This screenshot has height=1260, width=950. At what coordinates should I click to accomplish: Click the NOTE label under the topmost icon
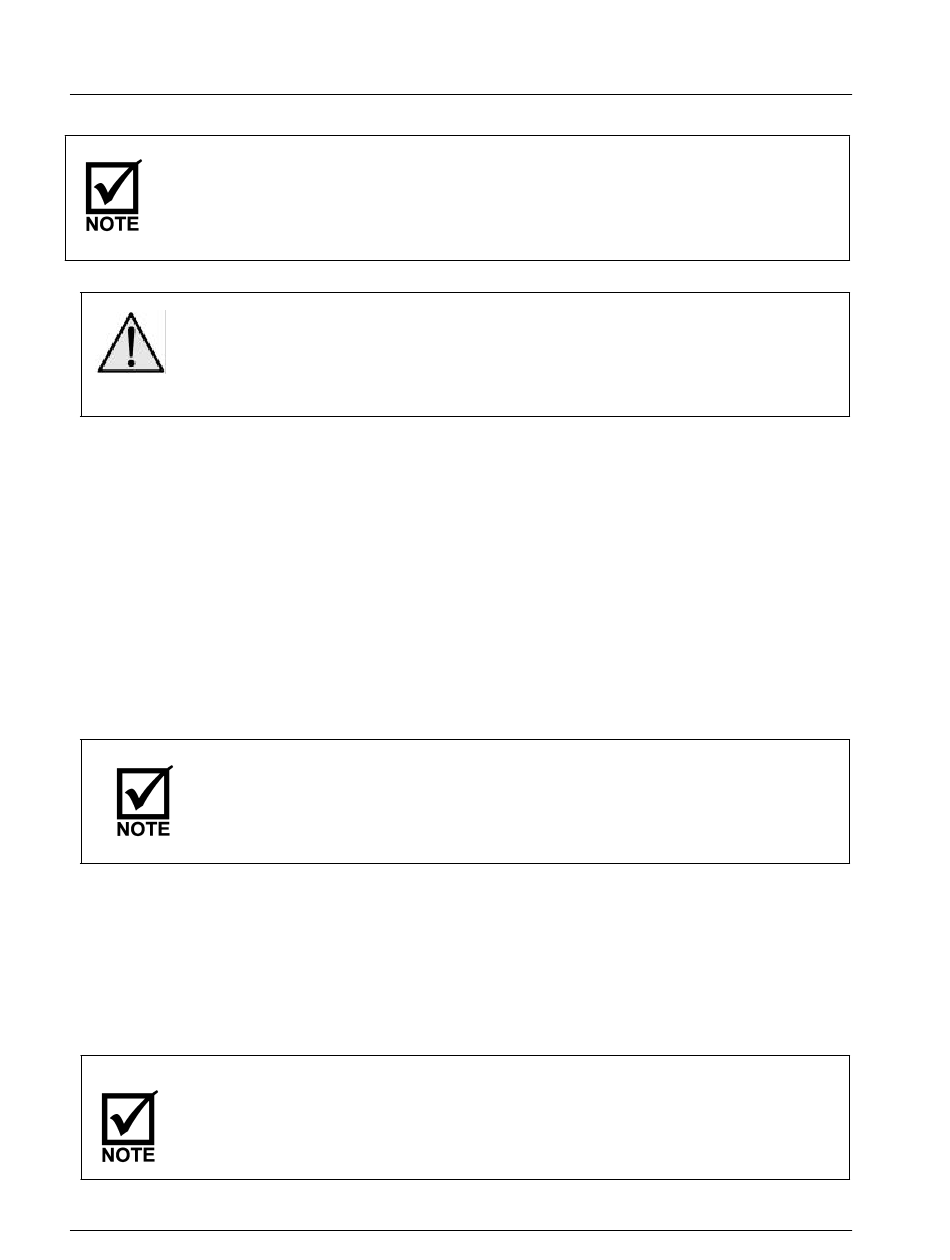click(113, 225)
